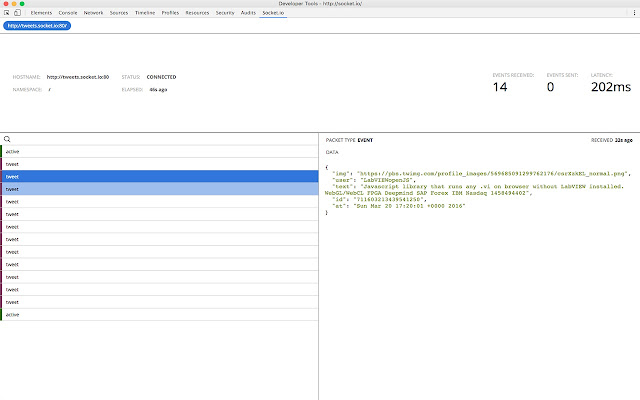Image resolution: width=640 pixels, height=400 pixels.
Task: Click the http://tweets.socket.io:80/ connection pill
Action: (x=37, y=26)
